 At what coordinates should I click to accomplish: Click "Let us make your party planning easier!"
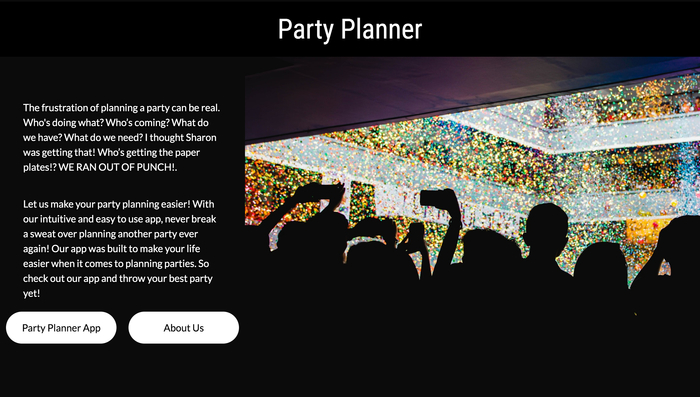click(107, 205)
